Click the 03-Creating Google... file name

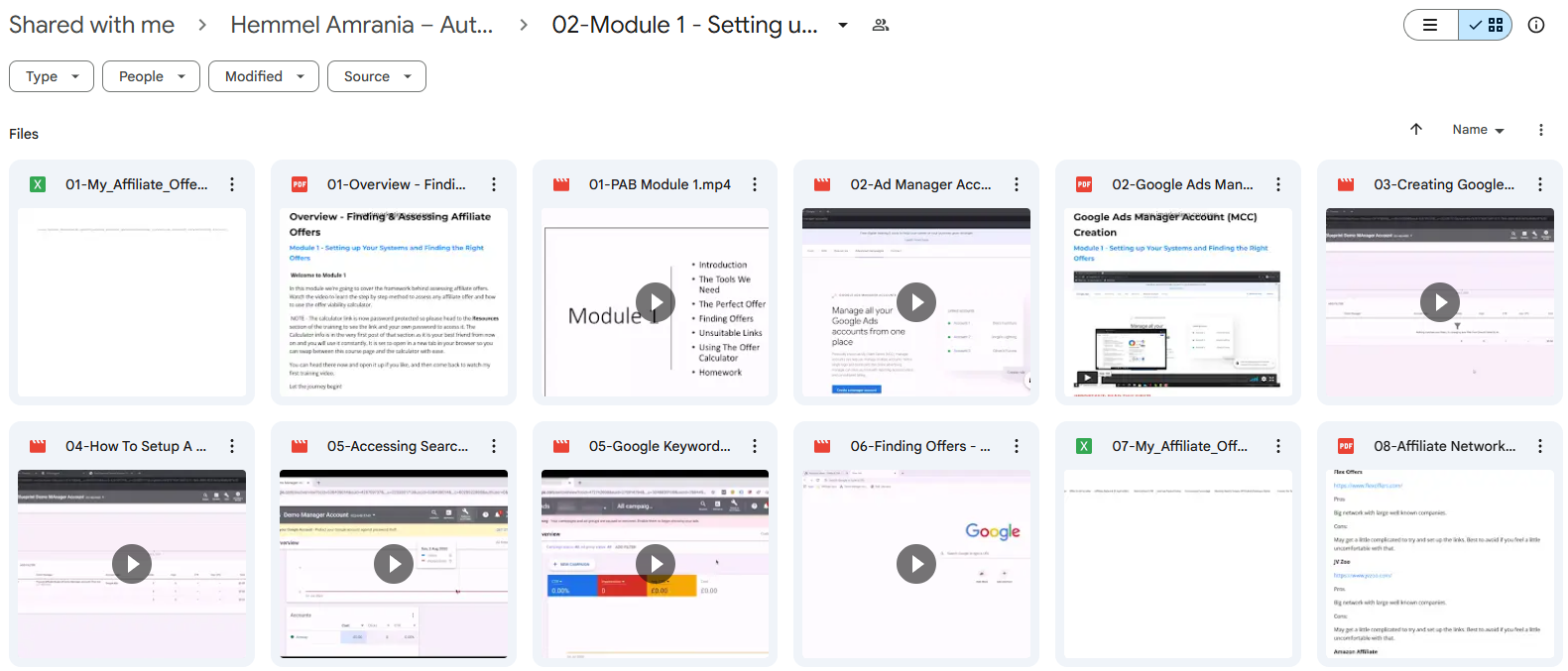(x=1444, y=184)
